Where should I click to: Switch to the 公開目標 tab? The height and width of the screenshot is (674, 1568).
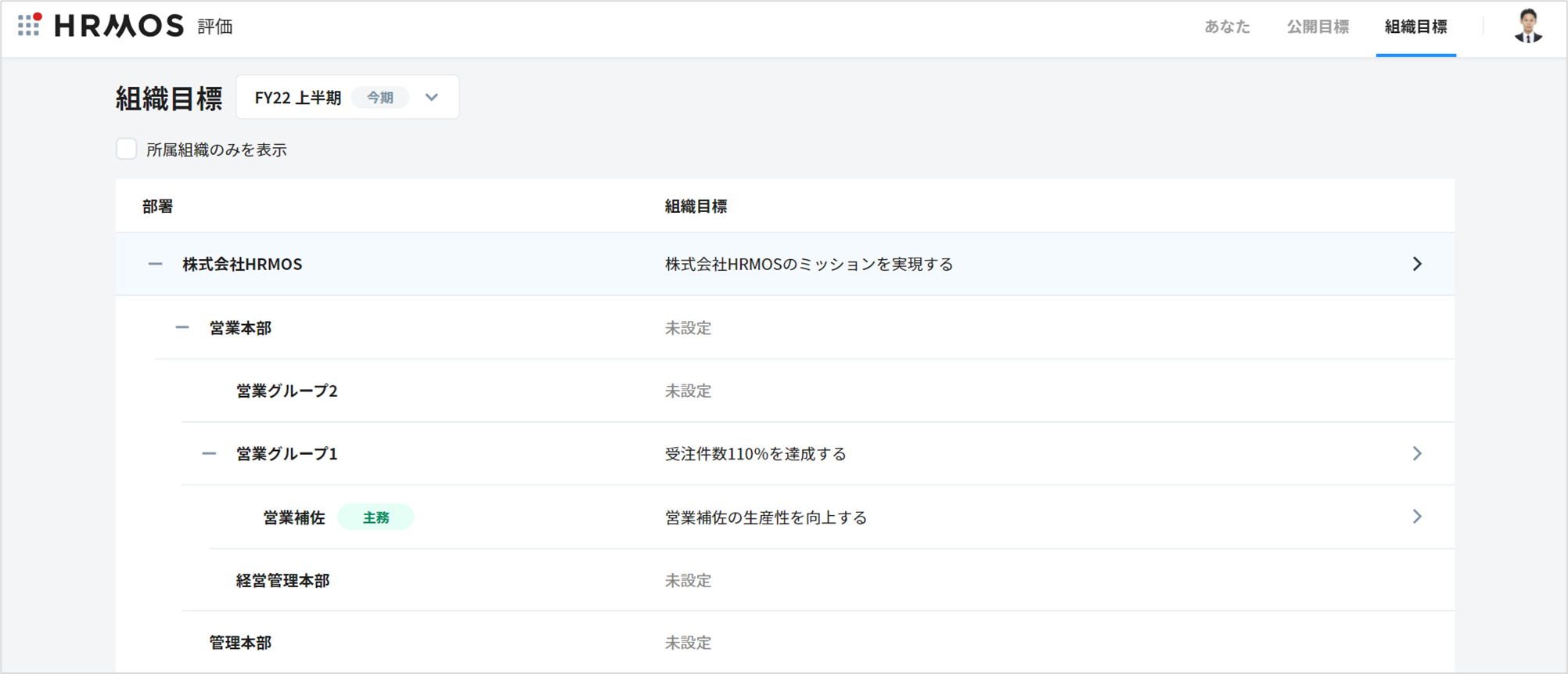(x=1318, y=27)
